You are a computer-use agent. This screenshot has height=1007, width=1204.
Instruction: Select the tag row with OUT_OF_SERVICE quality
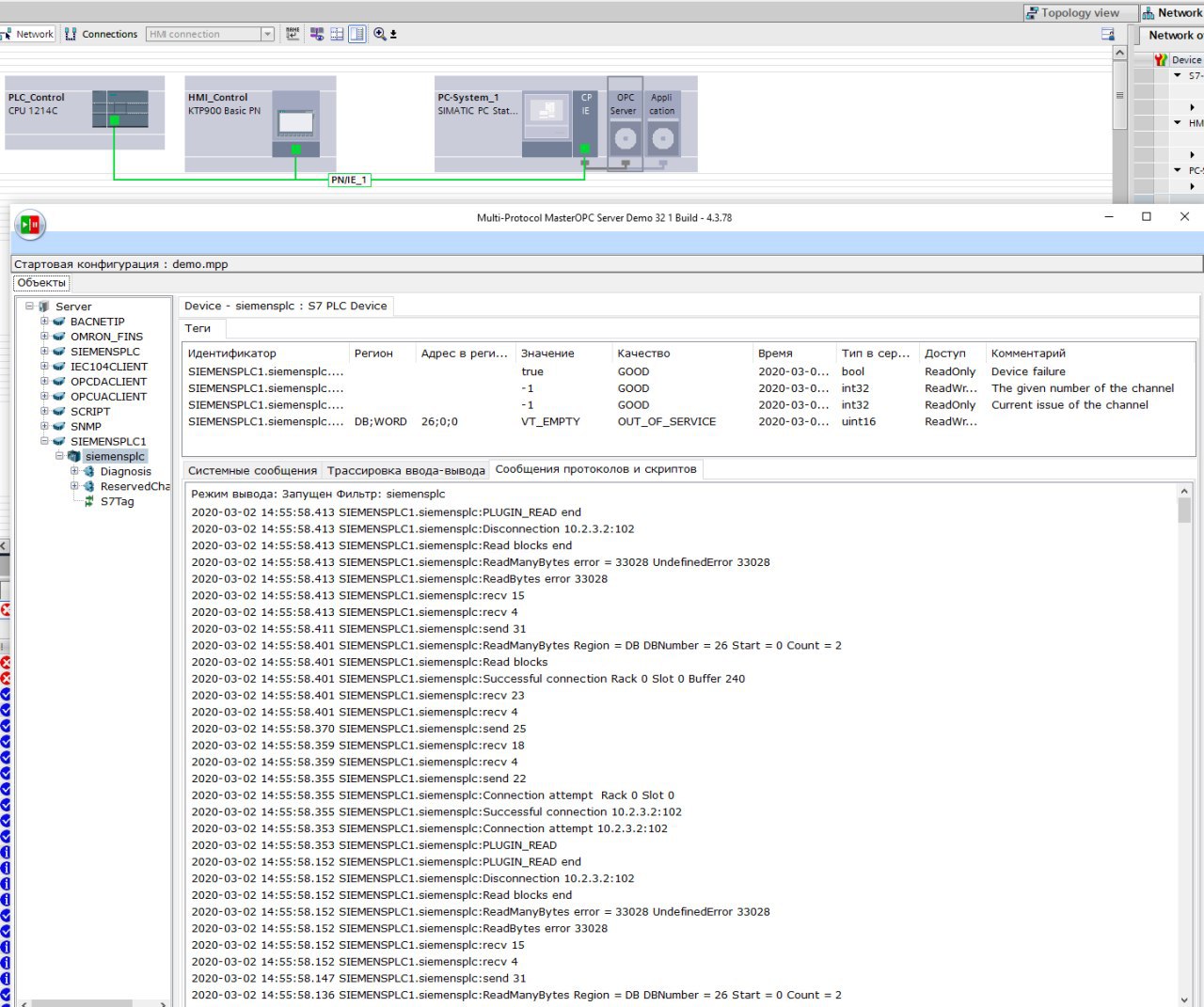point(689,422)
